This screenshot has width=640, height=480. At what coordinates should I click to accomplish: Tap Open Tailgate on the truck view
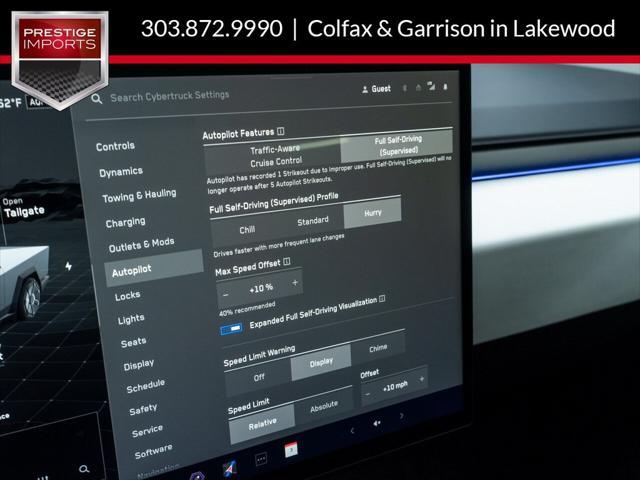tap(23, 208)
